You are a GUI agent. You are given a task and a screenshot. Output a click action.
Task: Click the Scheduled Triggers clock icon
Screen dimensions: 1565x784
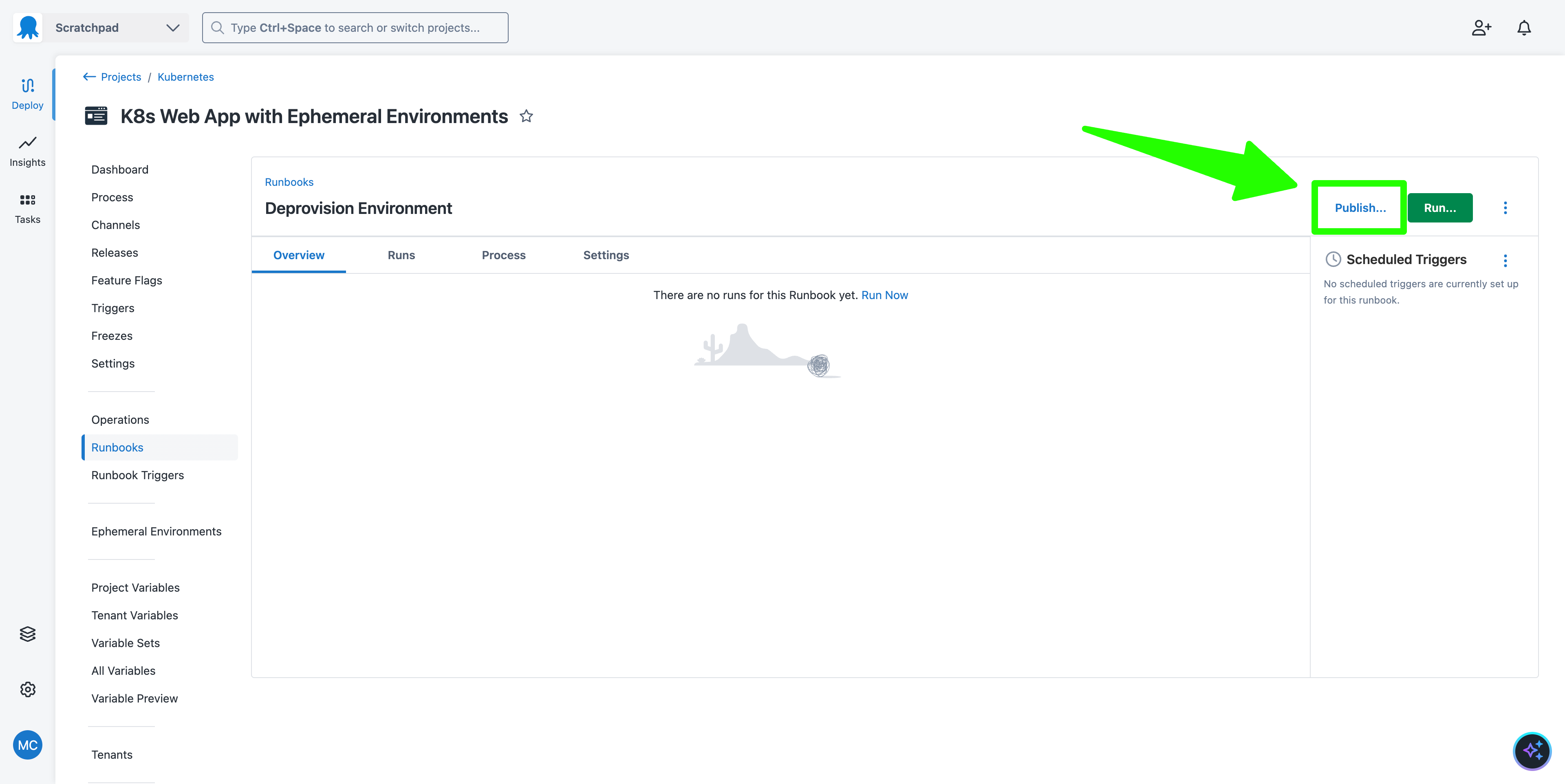click(1333, 259)
